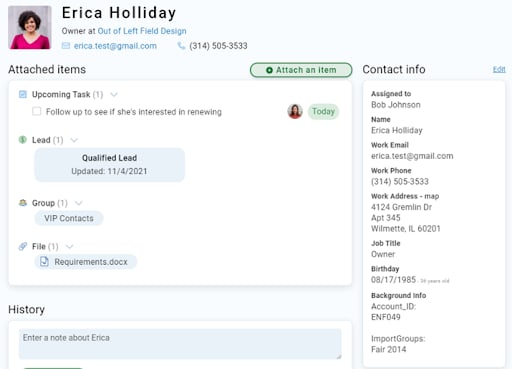Open the Qualified Lead card
The height and width of the screenshot is (369, 512).
click(109, 165)
